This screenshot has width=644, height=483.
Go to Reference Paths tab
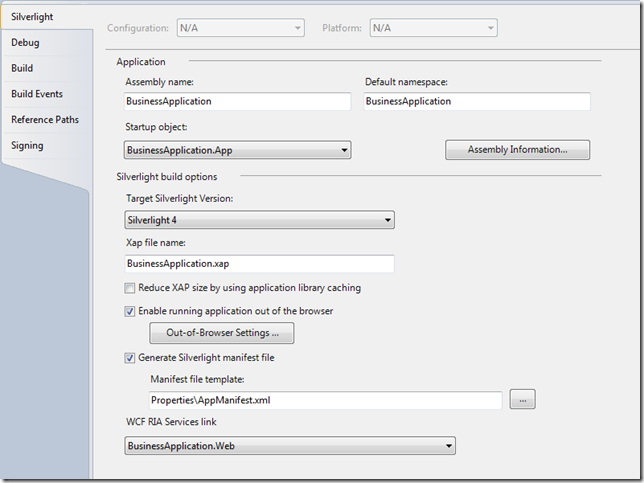coord(45,120)
